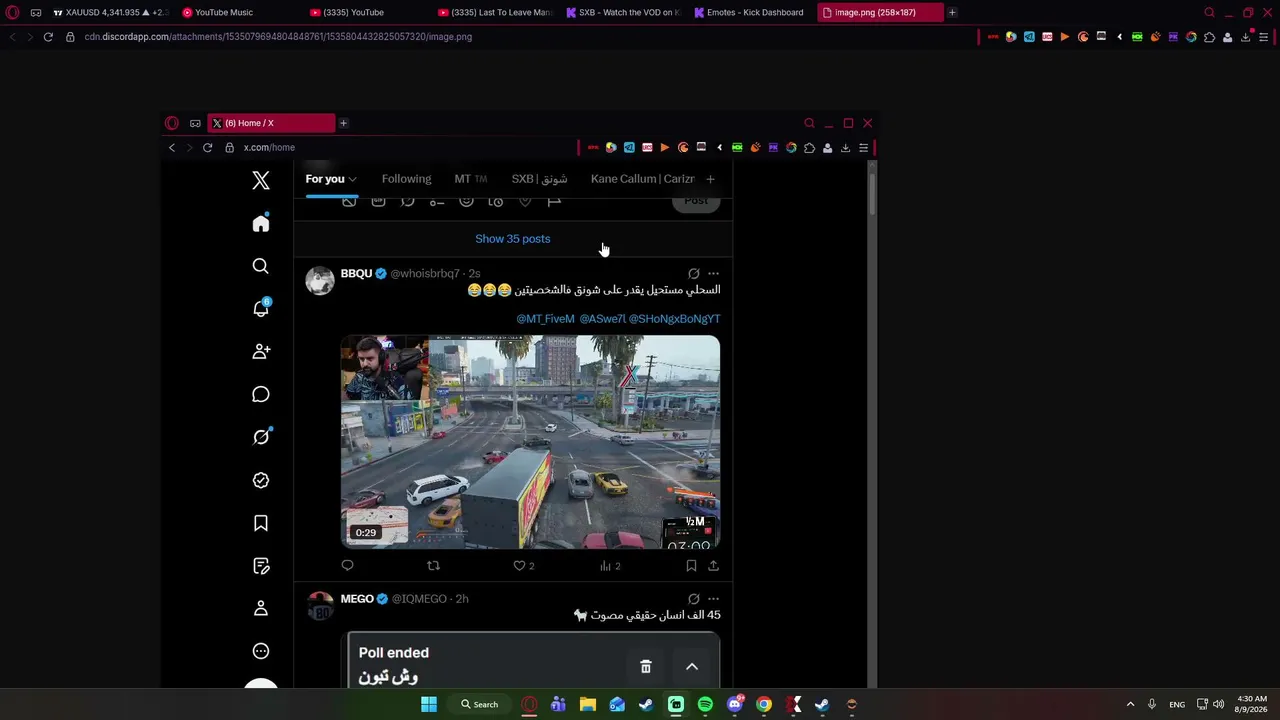
Task: Open the More circle in the X sidebar
Action: pos(261,651)
